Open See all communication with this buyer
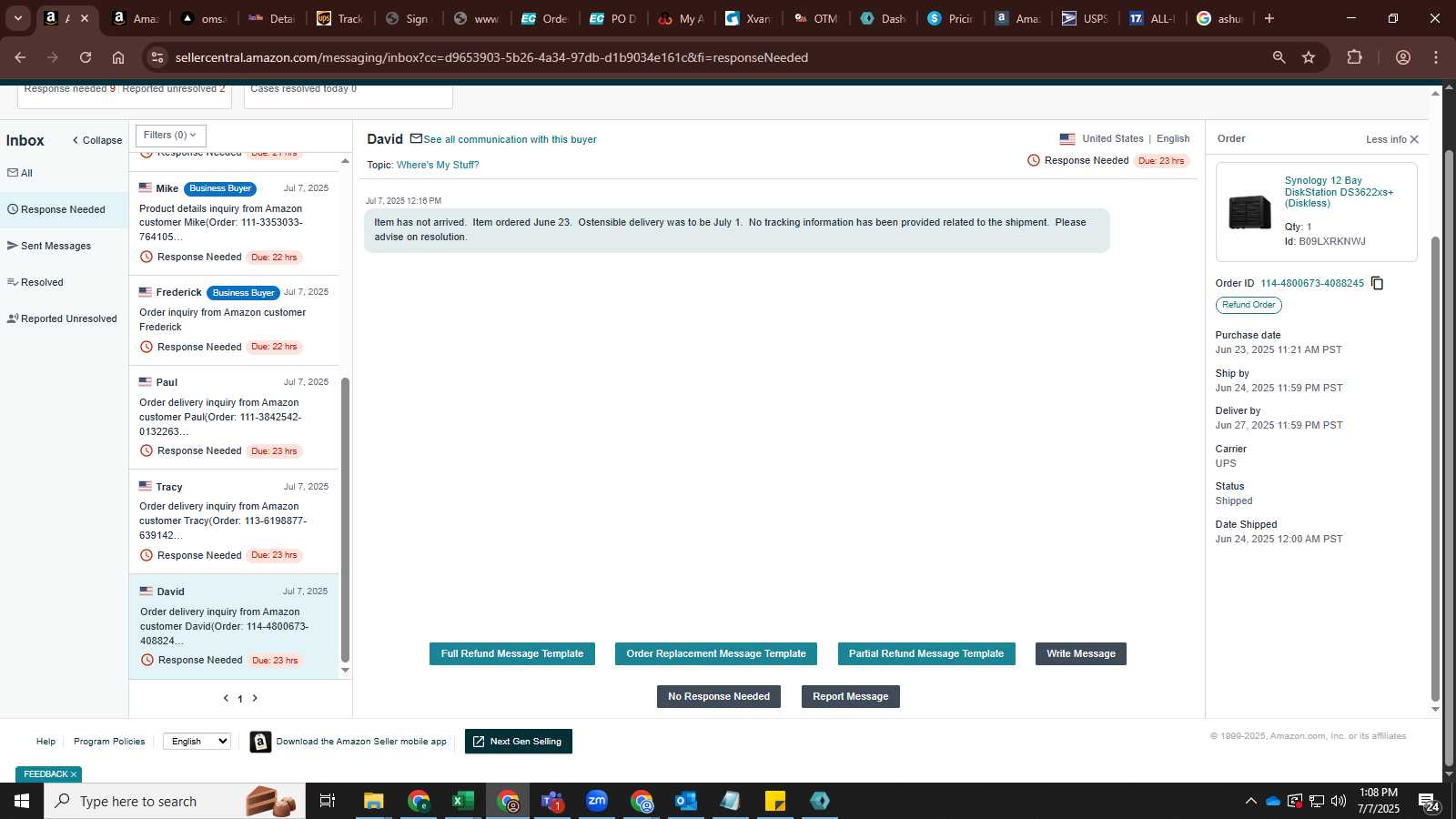This screenshot has width=1456, height=819. coord(510,139)
